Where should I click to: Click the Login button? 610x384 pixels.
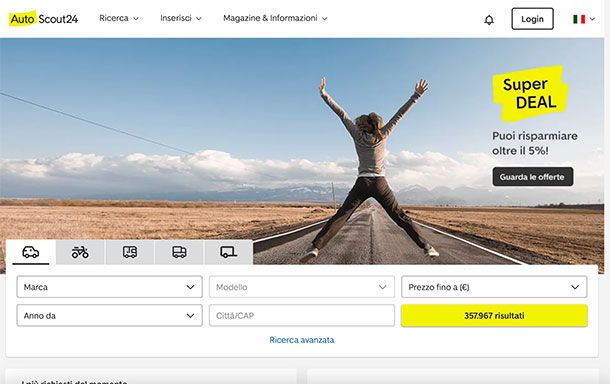(x=532, y=19)
